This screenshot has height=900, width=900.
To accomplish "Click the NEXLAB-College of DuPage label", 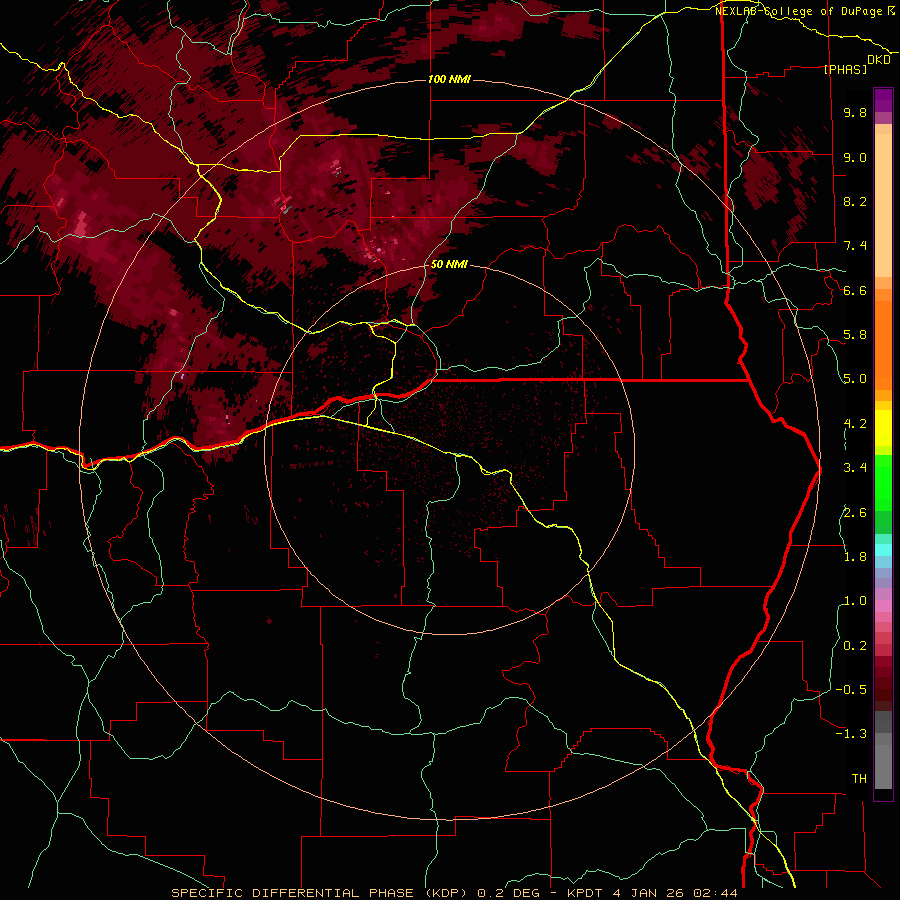I will click(x=798, y=11).
